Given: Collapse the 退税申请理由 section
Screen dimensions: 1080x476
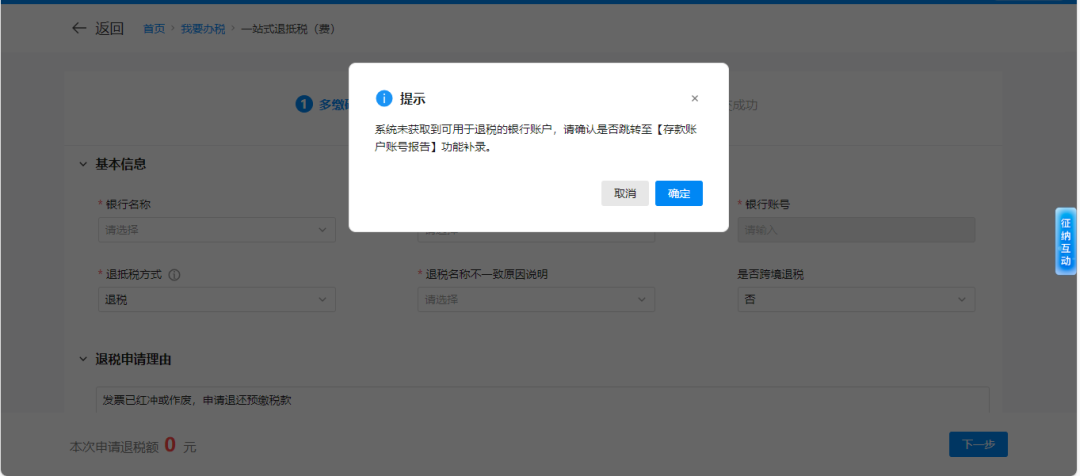Looking at the screenshot, I should point(83,360).
